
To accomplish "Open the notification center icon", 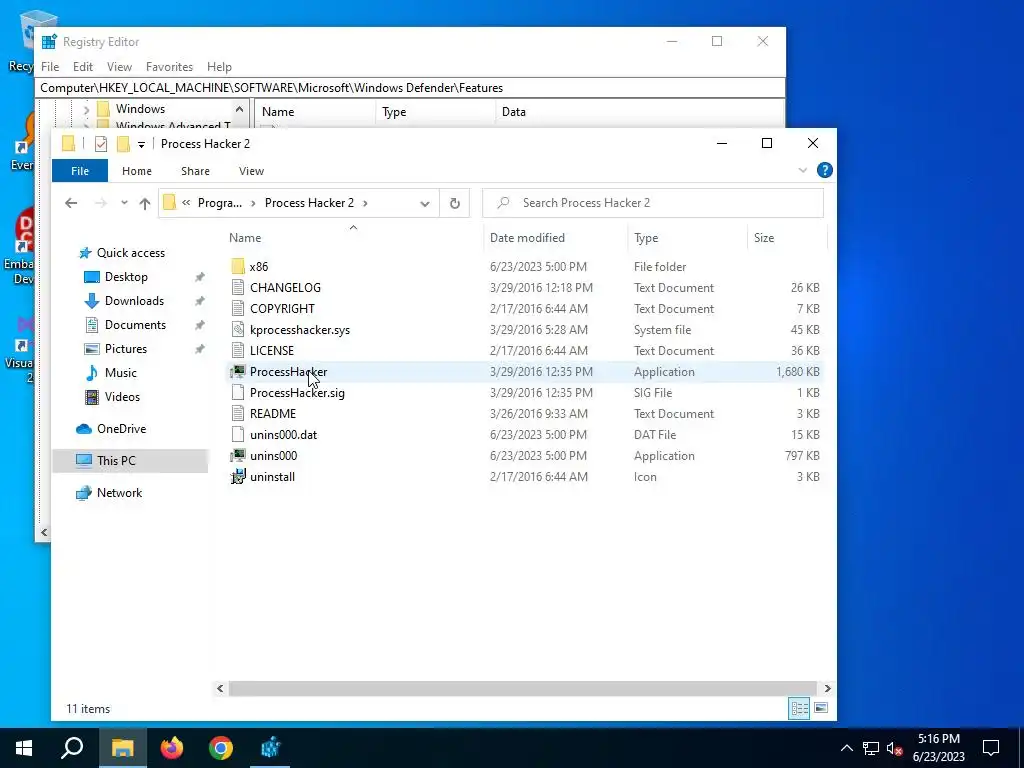I will (x=991, y=748).
